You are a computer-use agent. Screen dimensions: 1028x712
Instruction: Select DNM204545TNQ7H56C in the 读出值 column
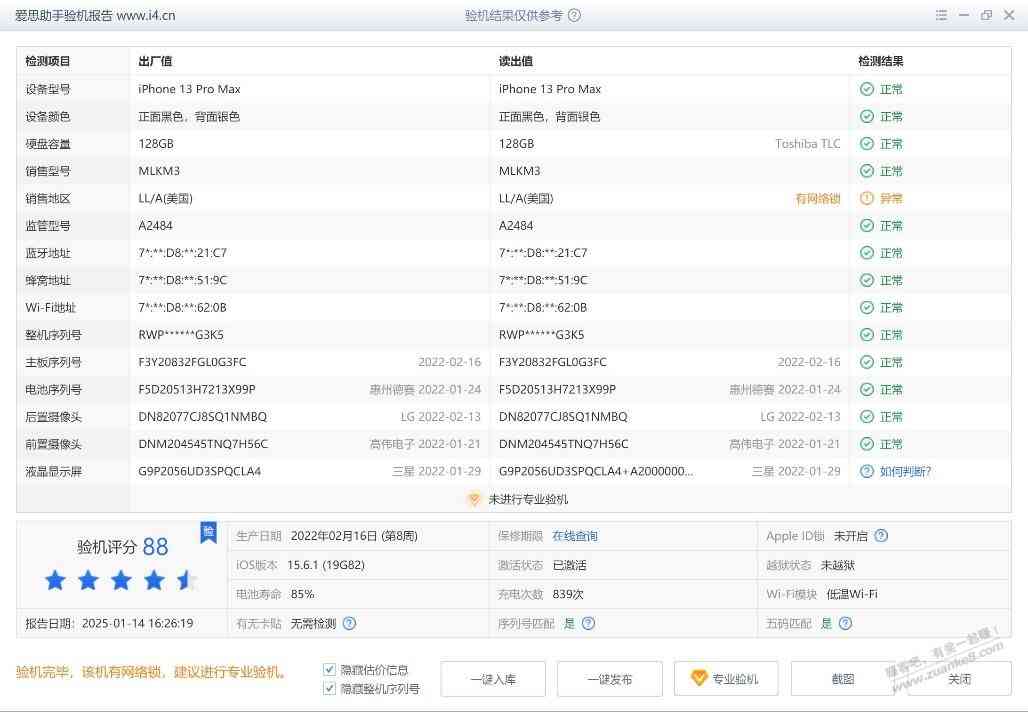point(564,445)
